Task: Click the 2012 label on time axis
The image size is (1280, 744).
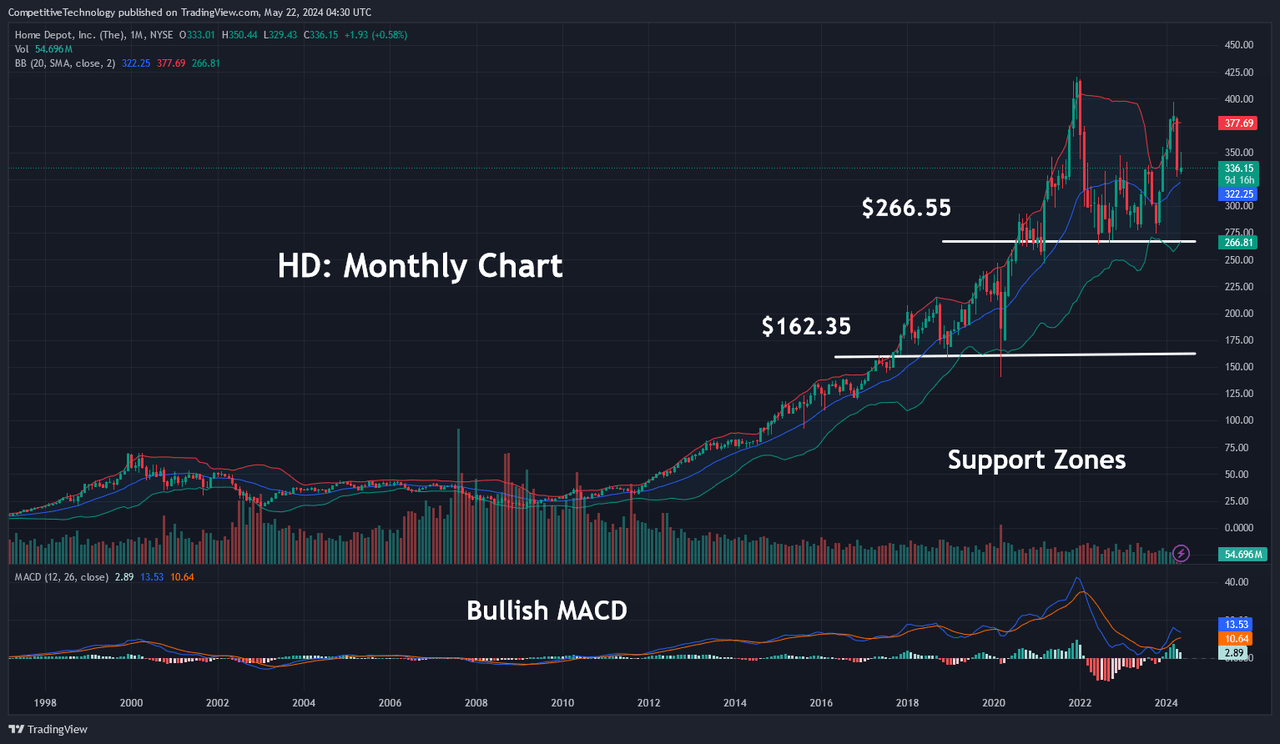Action: pyautogui.click(x=649, y=703)
